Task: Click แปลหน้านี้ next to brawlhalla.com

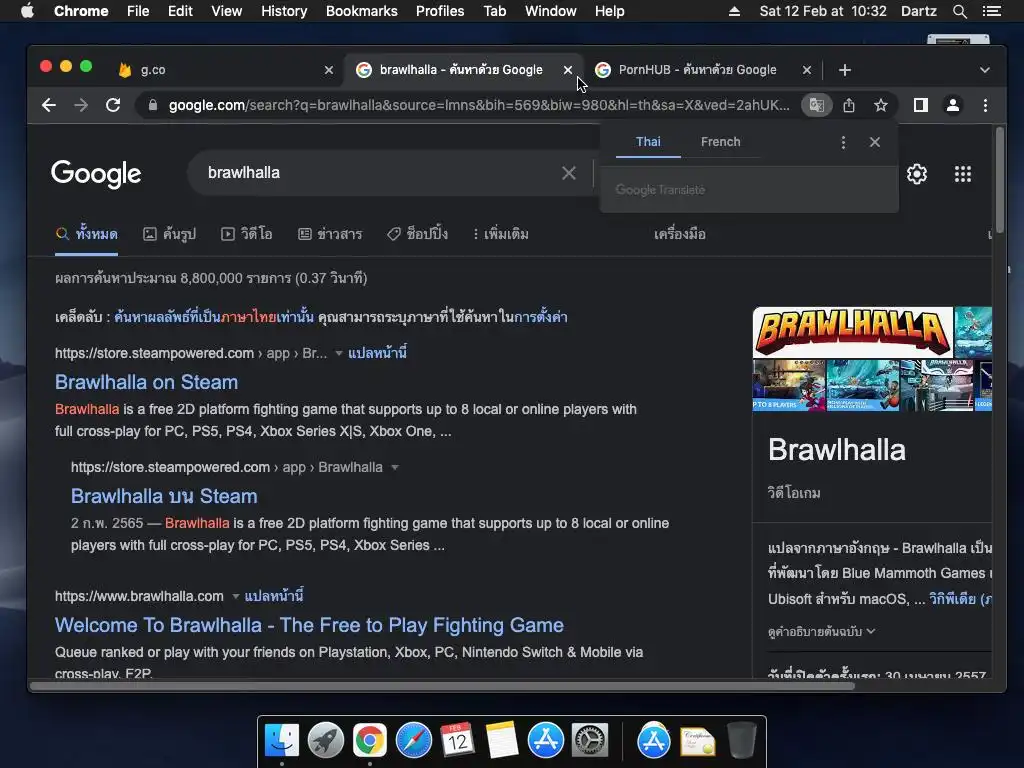Action: click(x=274, y=596)
